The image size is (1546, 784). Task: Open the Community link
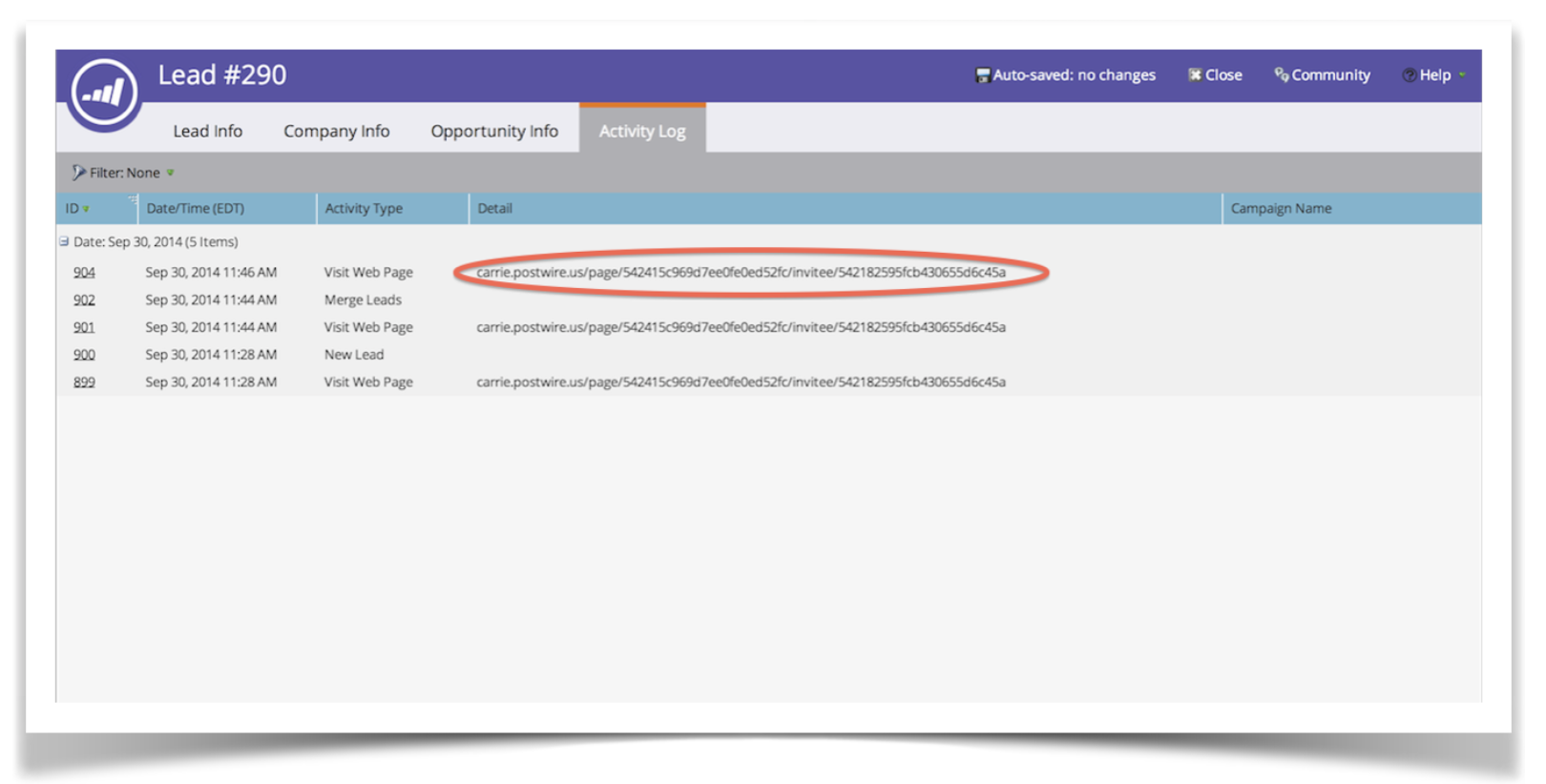pyautogui.click(x=1329, y=74)
